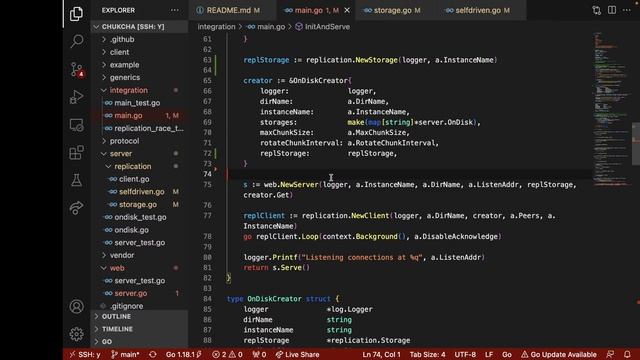Expand the GO section
Screen dimensions: 640x360
(139, 341)
